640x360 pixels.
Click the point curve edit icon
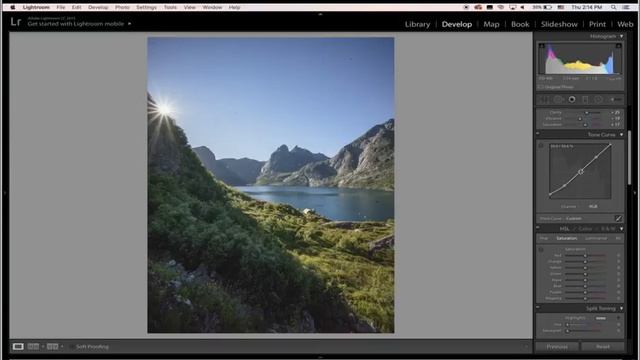pyautogui.click(x=618, y=218)
